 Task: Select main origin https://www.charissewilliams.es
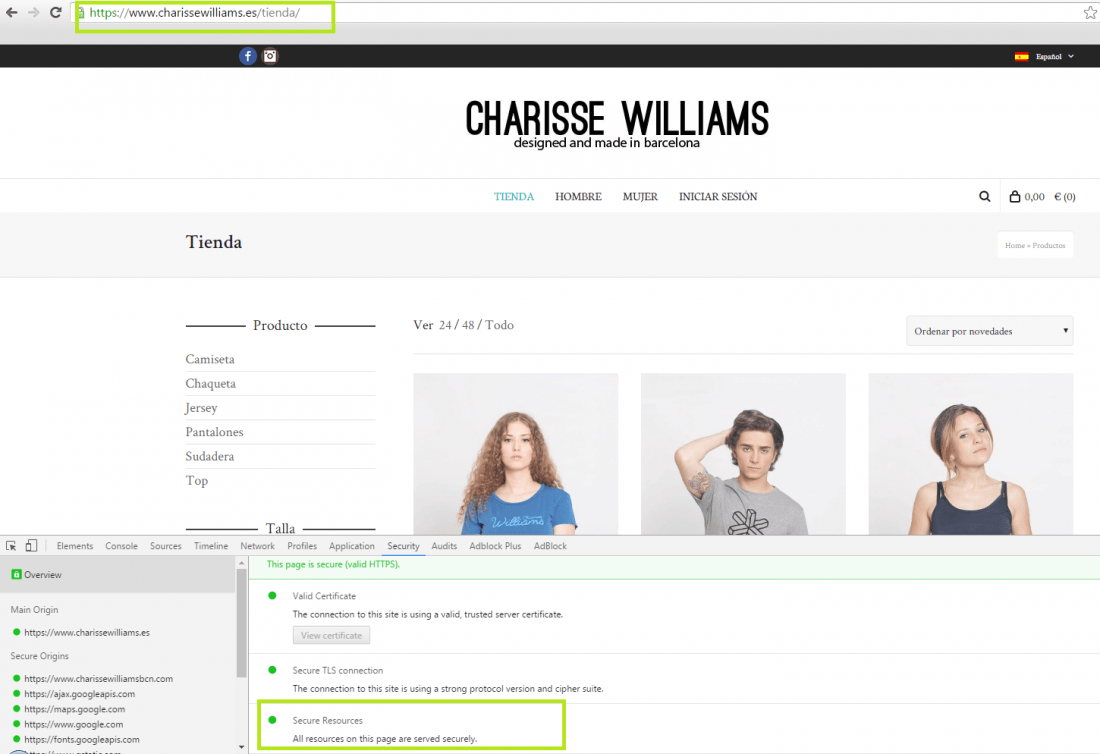pyautogui.click(x=86, y=633)
